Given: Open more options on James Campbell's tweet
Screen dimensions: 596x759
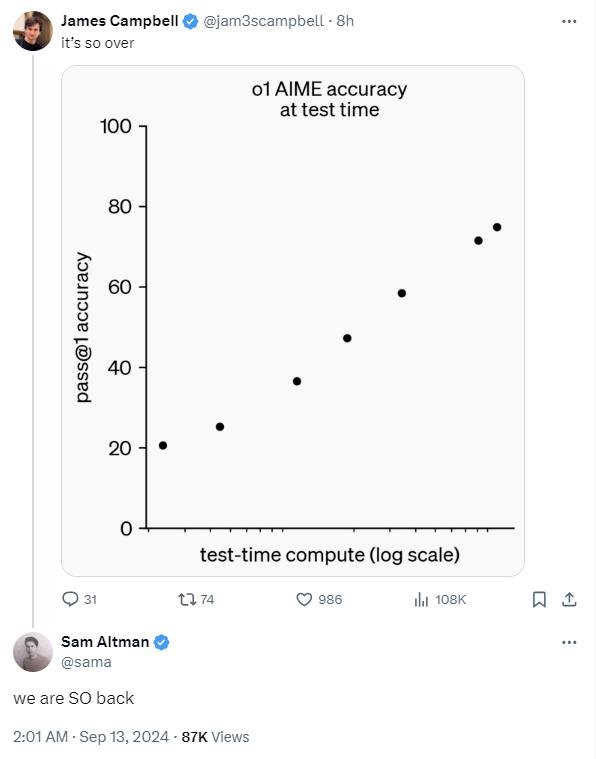Looking at the screenshot, I should [569, 21].
